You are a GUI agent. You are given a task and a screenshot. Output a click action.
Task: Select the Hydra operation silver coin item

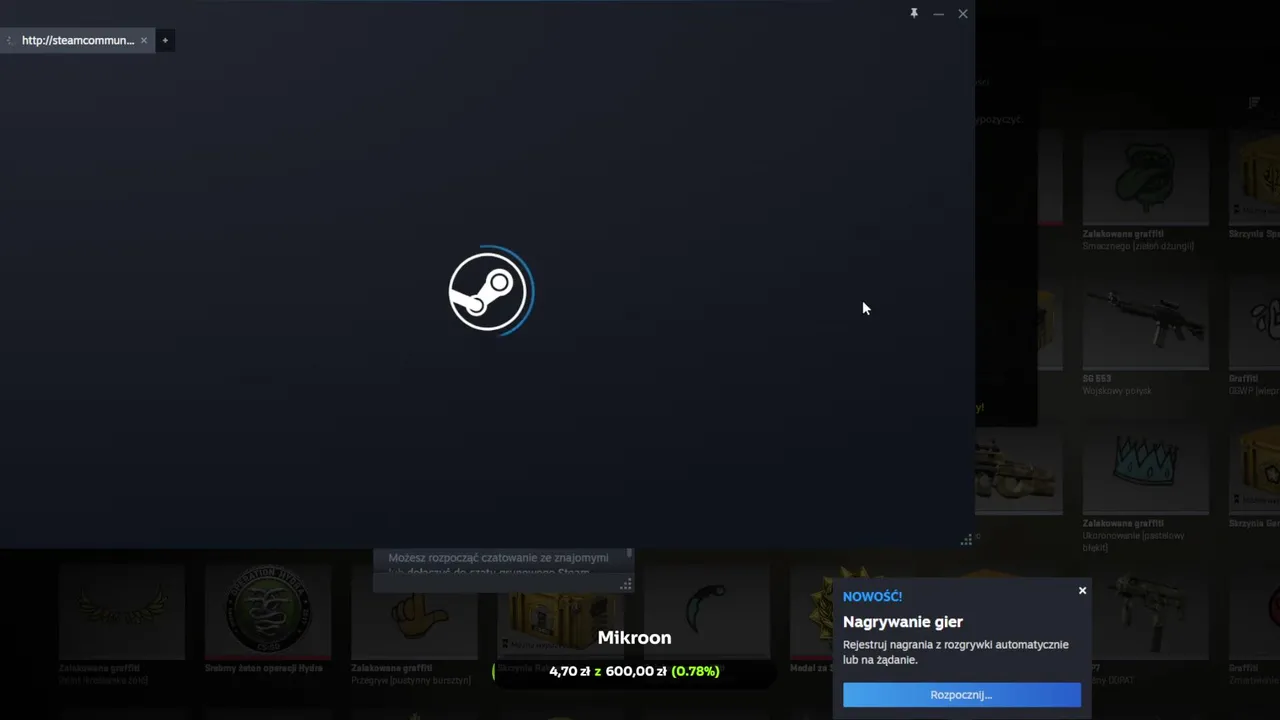pyautogui.click(x=267, y=612)
